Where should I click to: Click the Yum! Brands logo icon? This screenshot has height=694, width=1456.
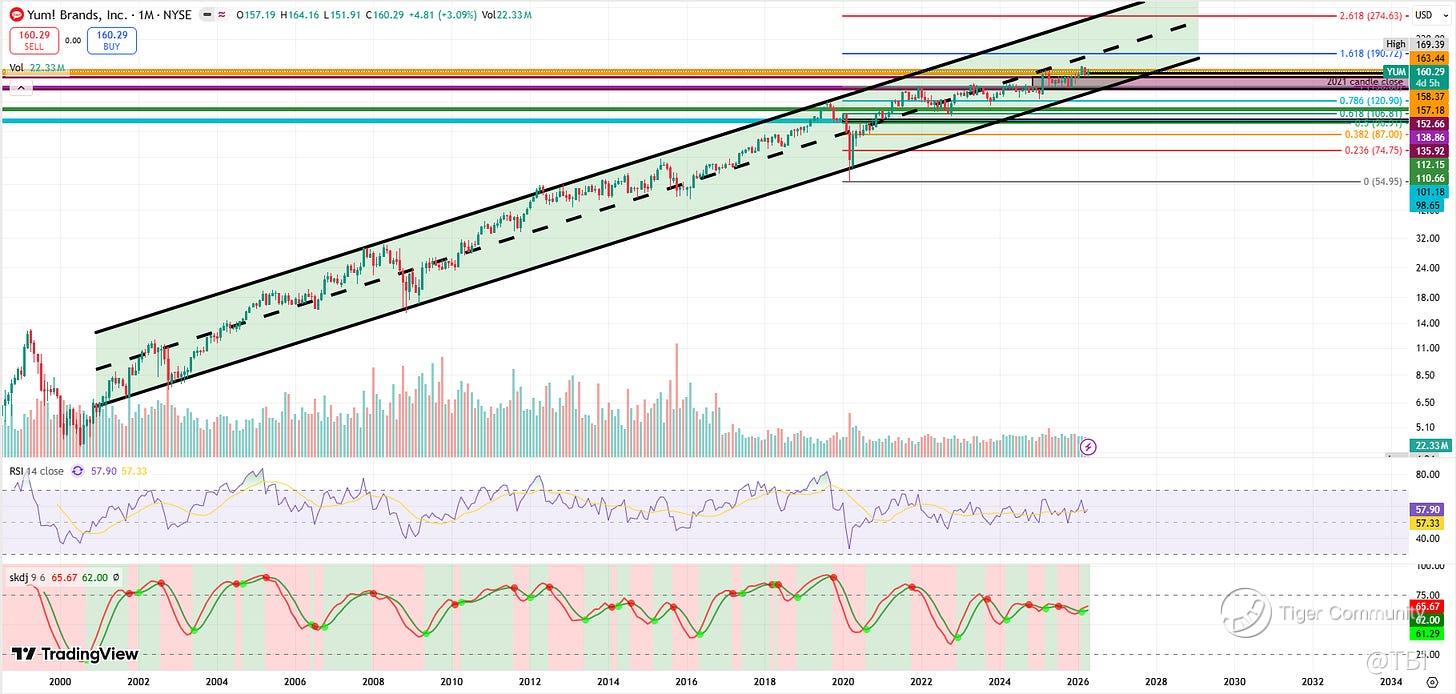(x=17, y=15)
